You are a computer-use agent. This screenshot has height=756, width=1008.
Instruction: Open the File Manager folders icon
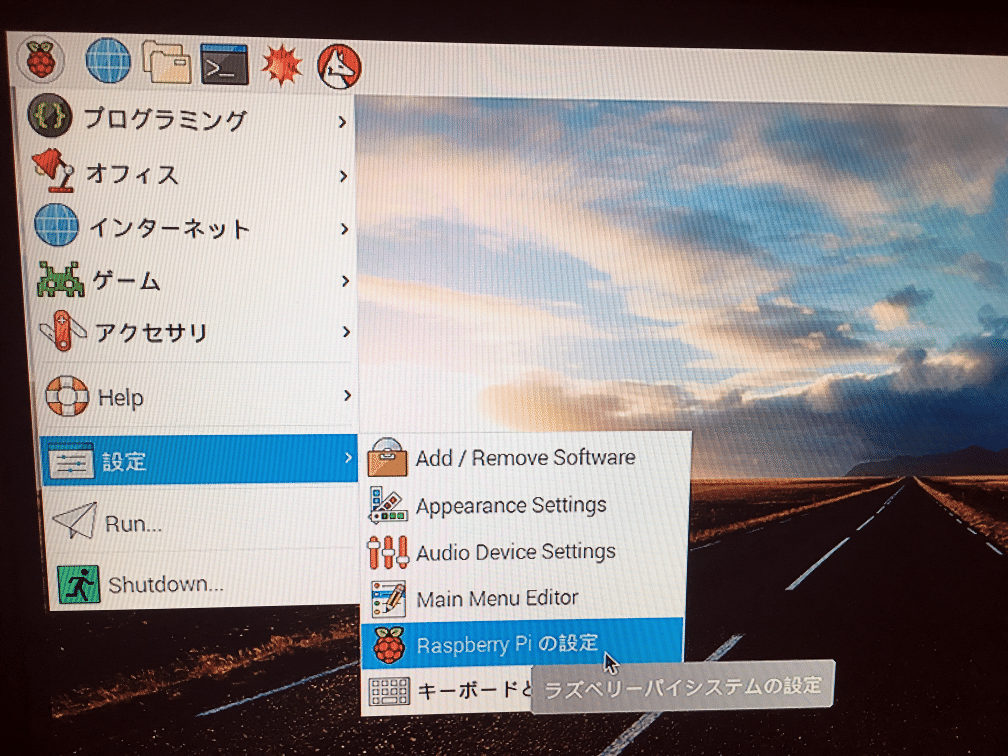(167, 62)
